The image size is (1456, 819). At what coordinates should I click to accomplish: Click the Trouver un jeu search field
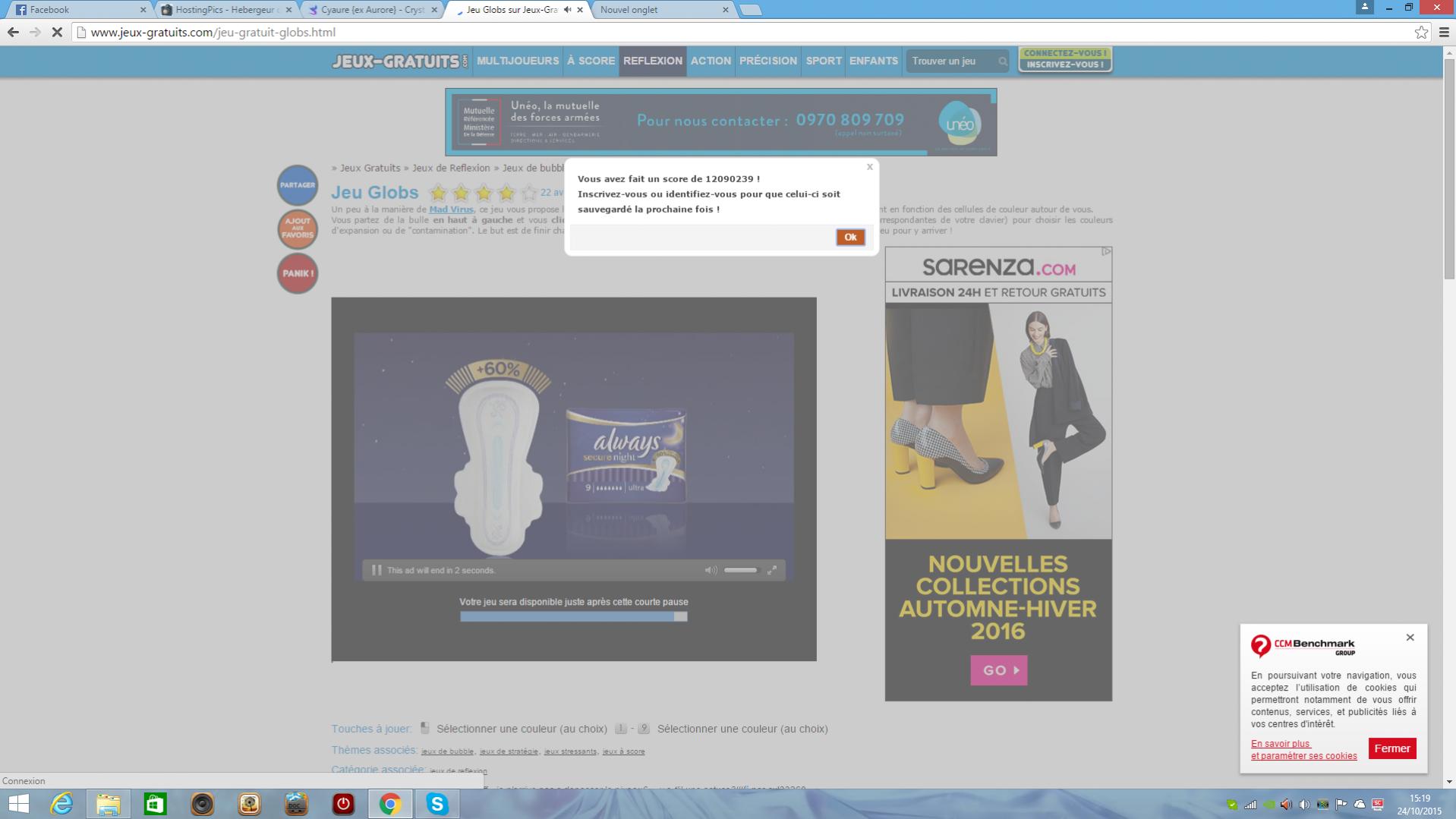tap(949, 61)
